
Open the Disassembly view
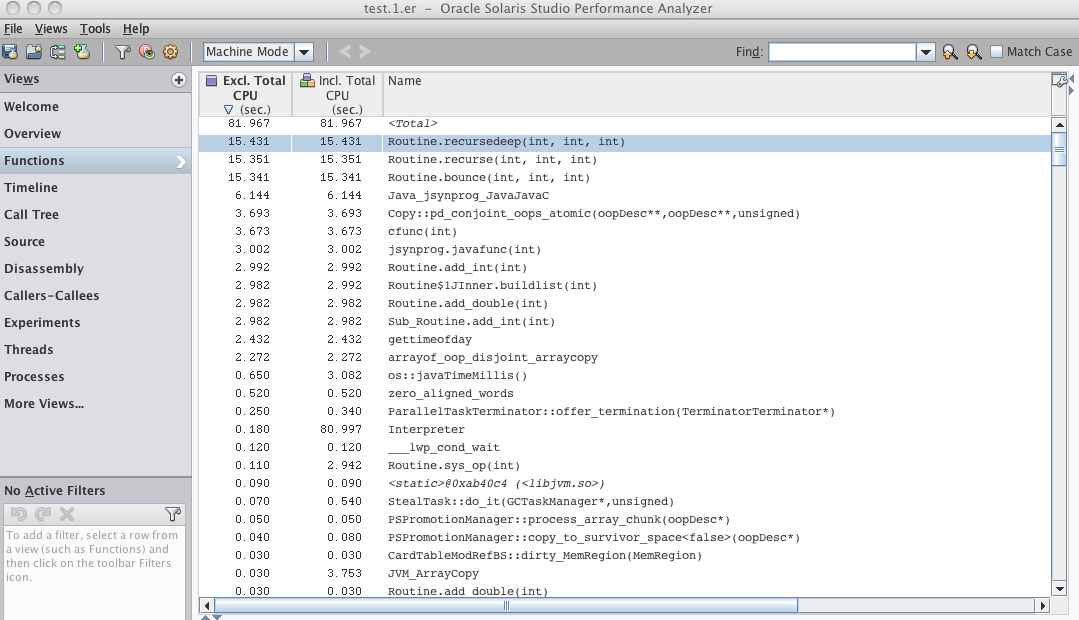96,268
